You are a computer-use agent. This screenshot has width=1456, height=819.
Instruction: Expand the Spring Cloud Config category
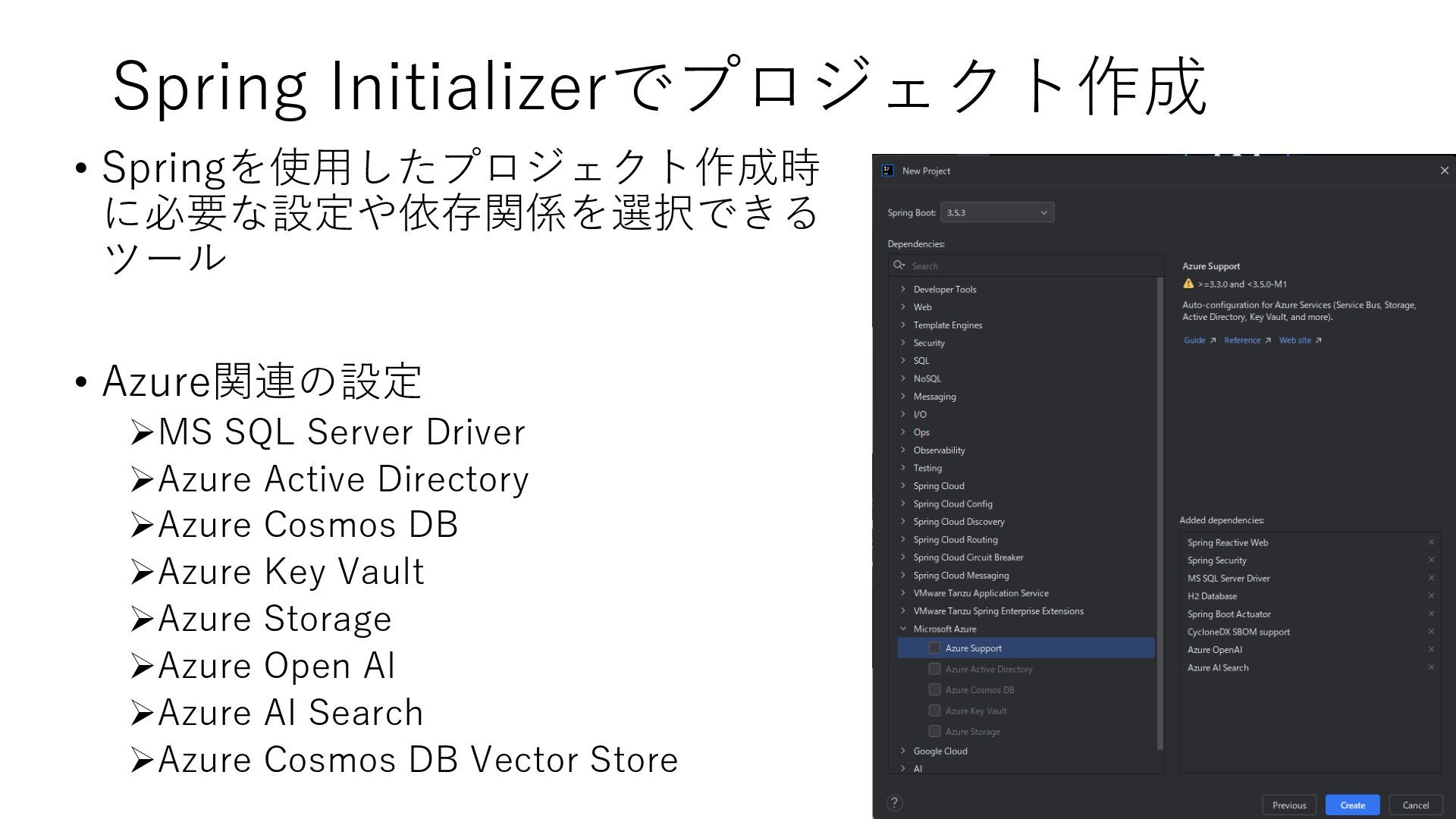point(902,504)
